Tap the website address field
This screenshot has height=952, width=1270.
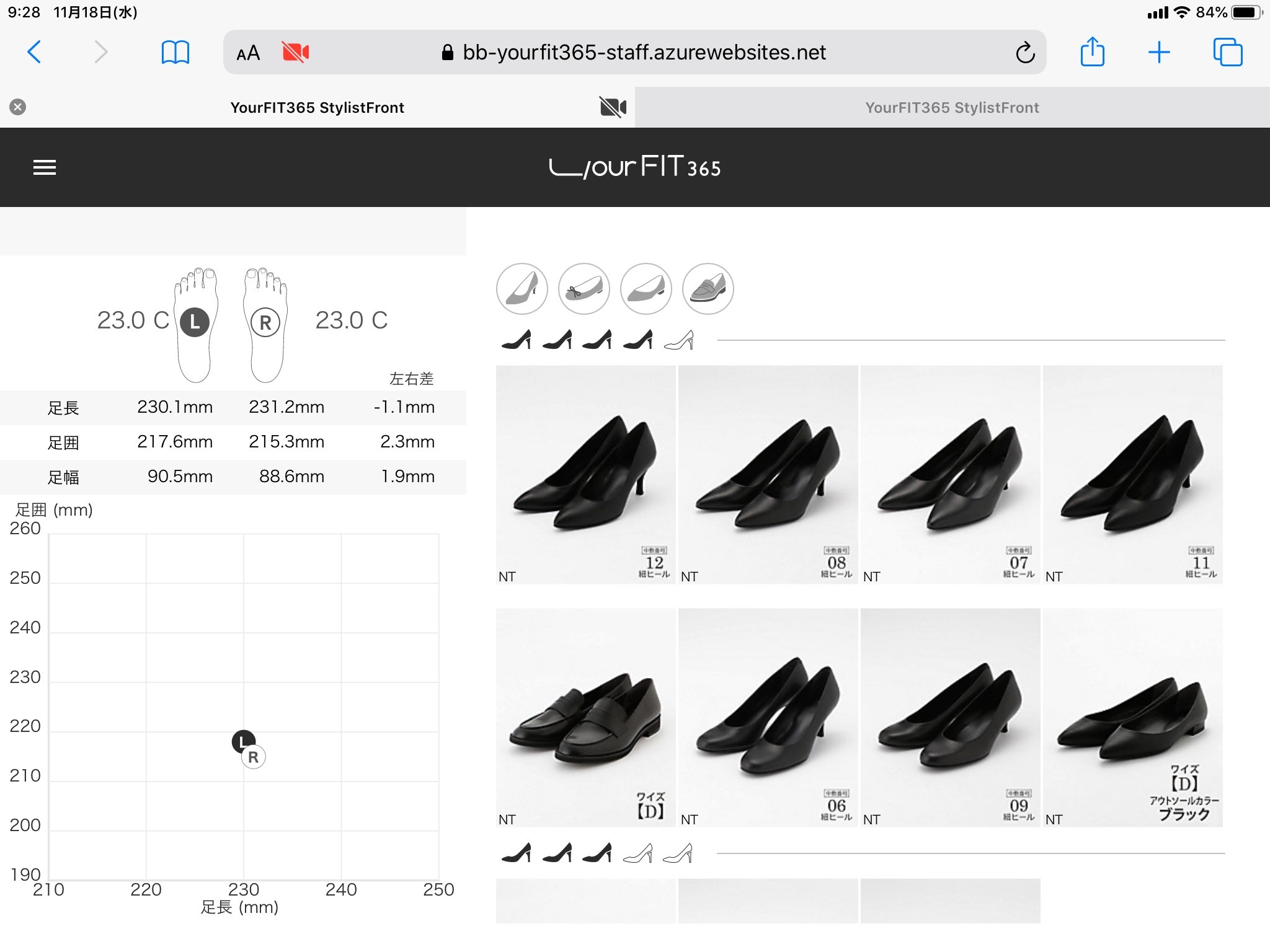pos(644,53)
